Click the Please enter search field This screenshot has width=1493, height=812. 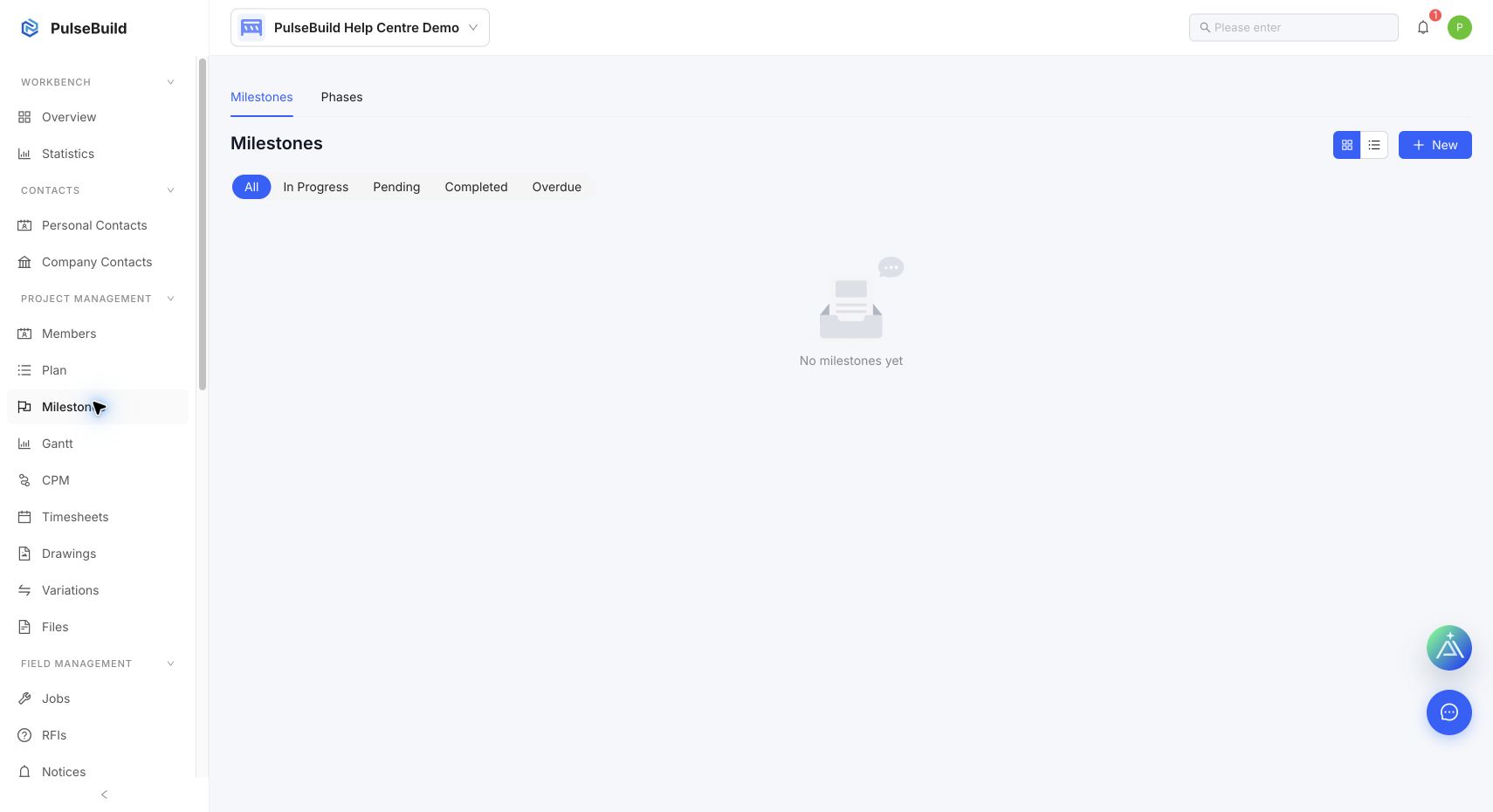click(x=1294, y=27)
